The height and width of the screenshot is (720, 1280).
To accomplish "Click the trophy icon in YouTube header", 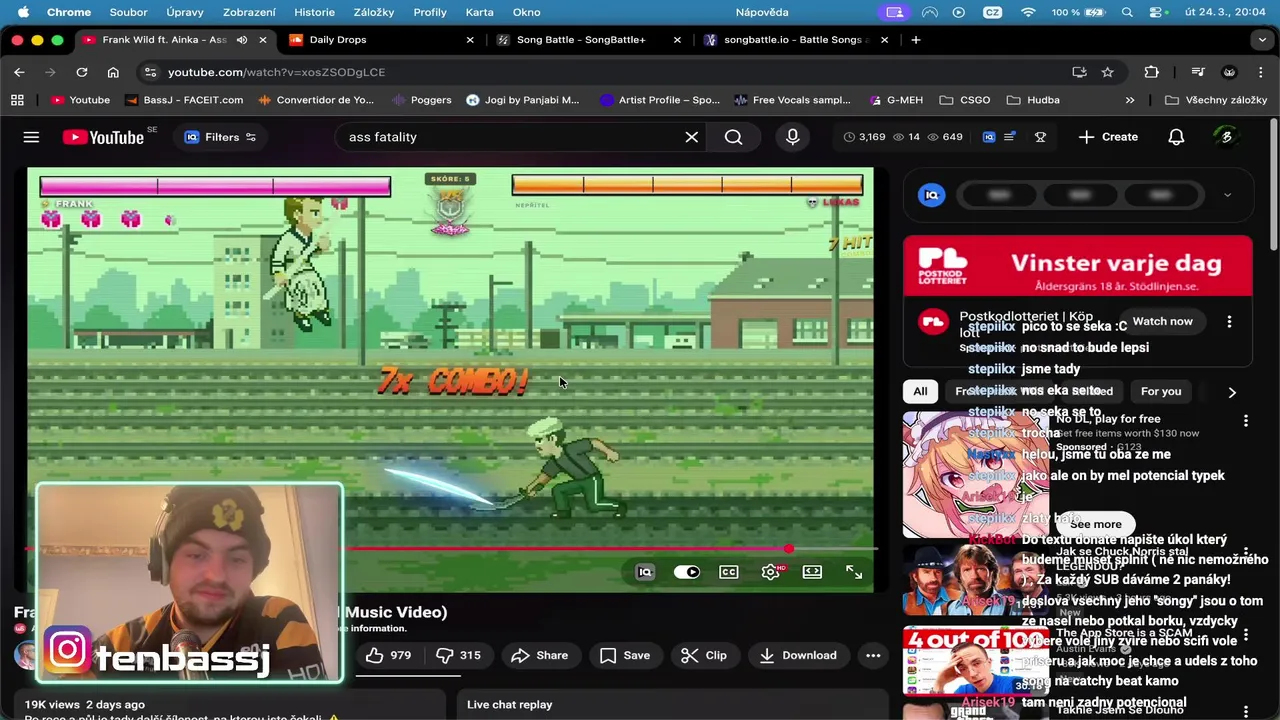I will (1040, 137).
